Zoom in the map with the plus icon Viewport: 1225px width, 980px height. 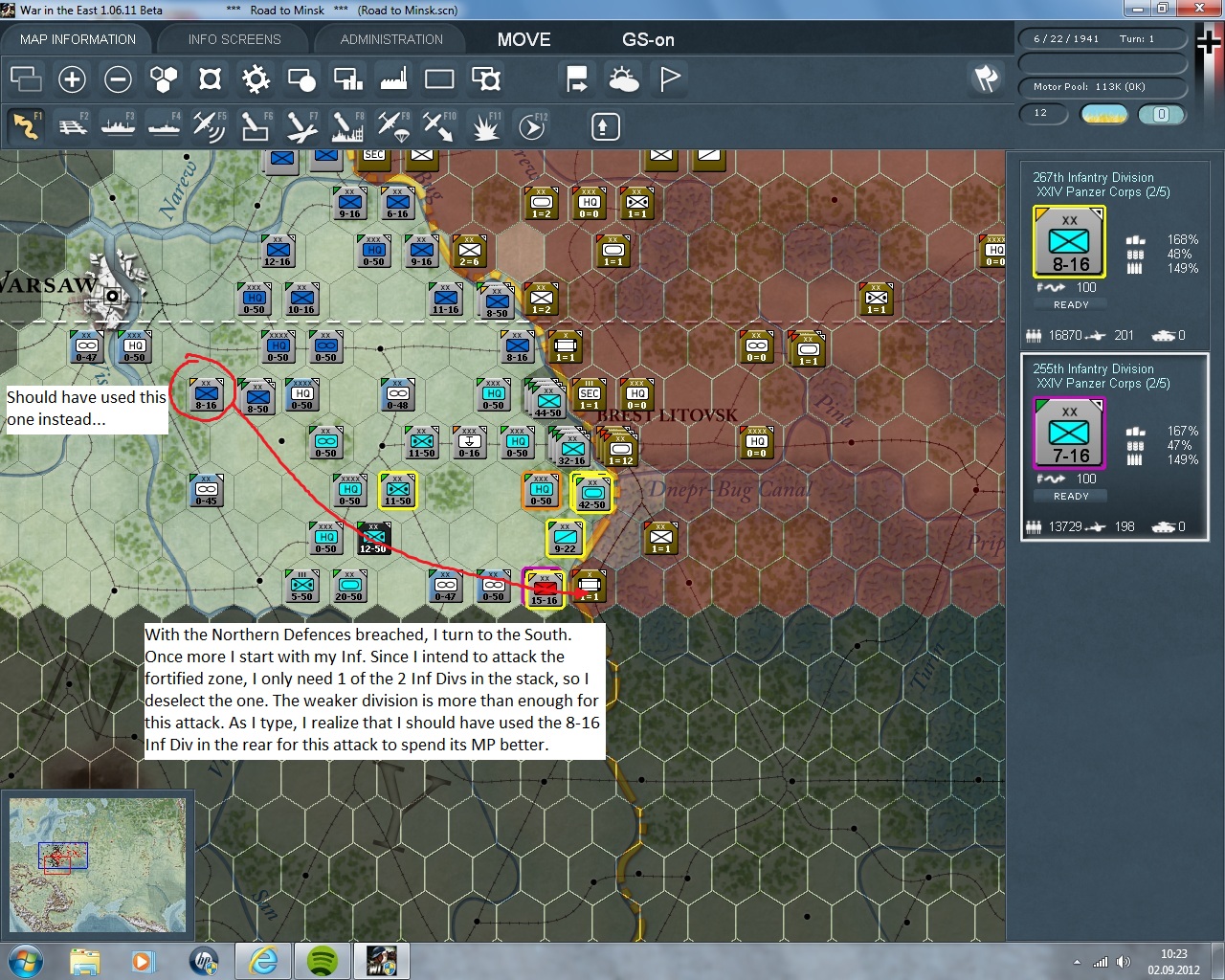tap(72, 78)
